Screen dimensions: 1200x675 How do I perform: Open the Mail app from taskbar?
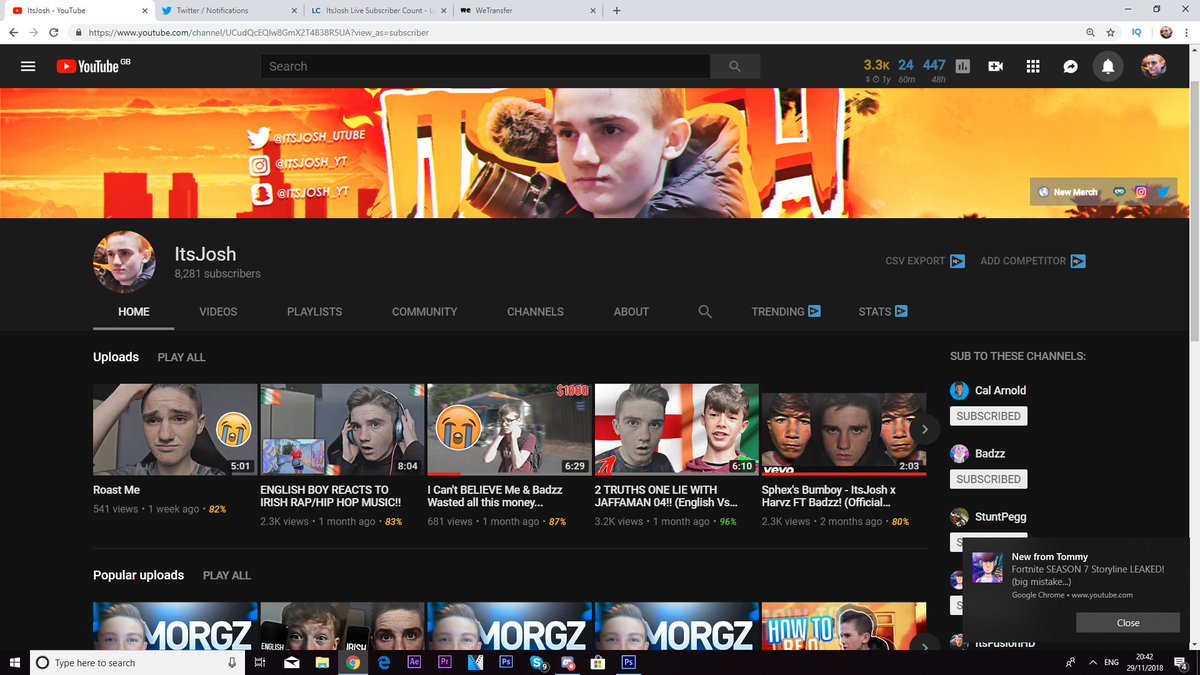click(x=291, y=662)
